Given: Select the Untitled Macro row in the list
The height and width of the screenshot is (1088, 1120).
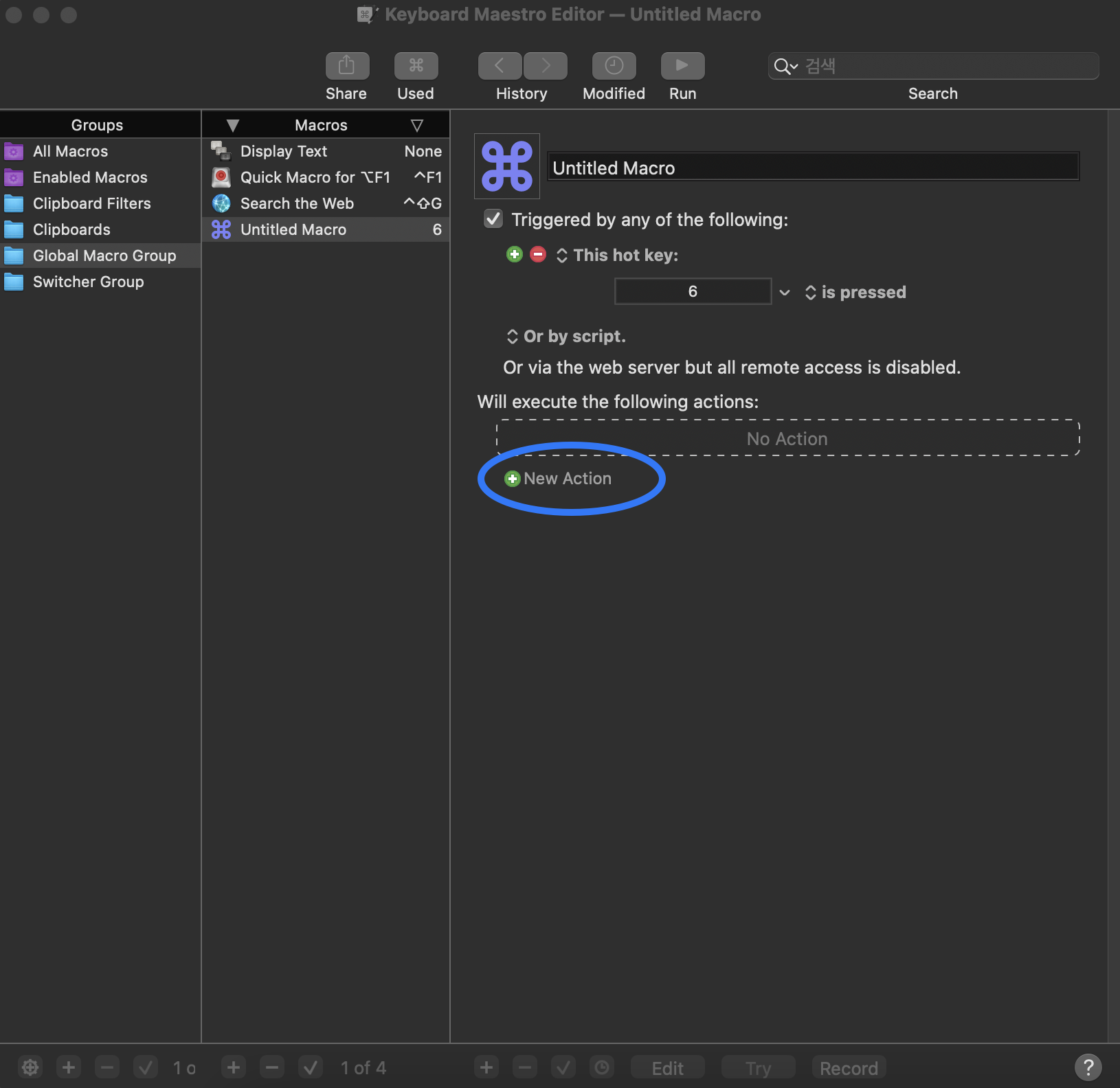Looking at the screenshot, I should tap(326, 229).
